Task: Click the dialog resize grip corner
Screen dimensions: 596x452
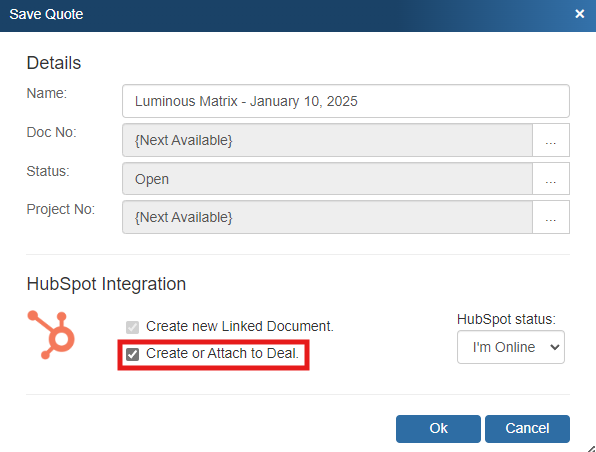Action: click(591, 448)
